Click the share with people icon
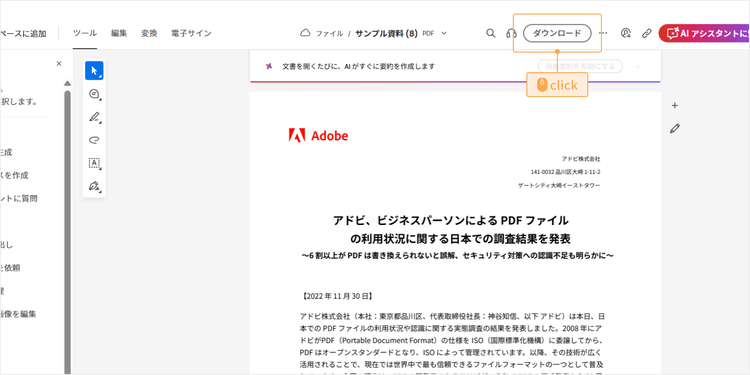This screenshot has width=750, height=375. [626, 33]
